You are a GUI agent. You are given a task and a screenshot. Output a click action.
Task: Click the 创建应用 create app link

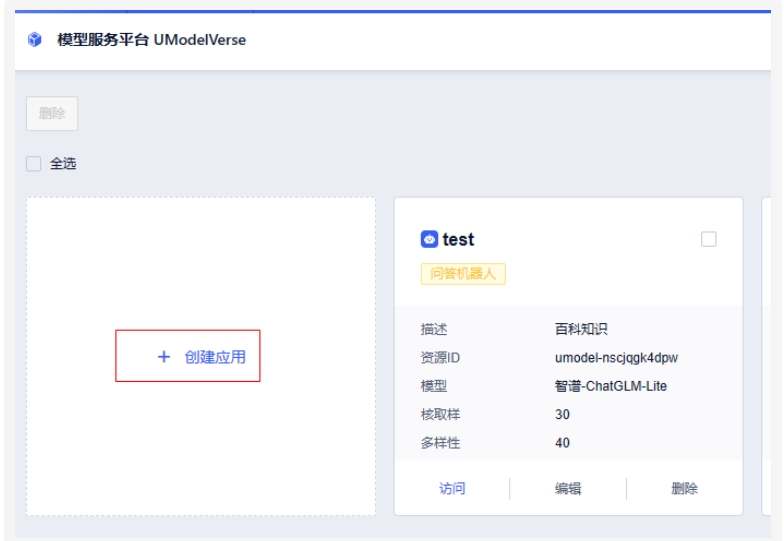[215, 356]
